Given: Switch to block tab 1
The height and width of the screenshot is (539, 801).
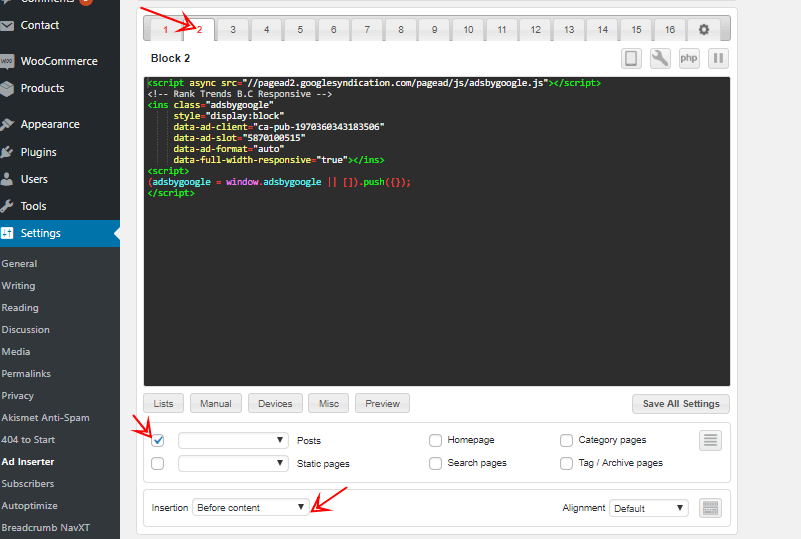Looking at the screenshot, I should (x=165, y=30).
